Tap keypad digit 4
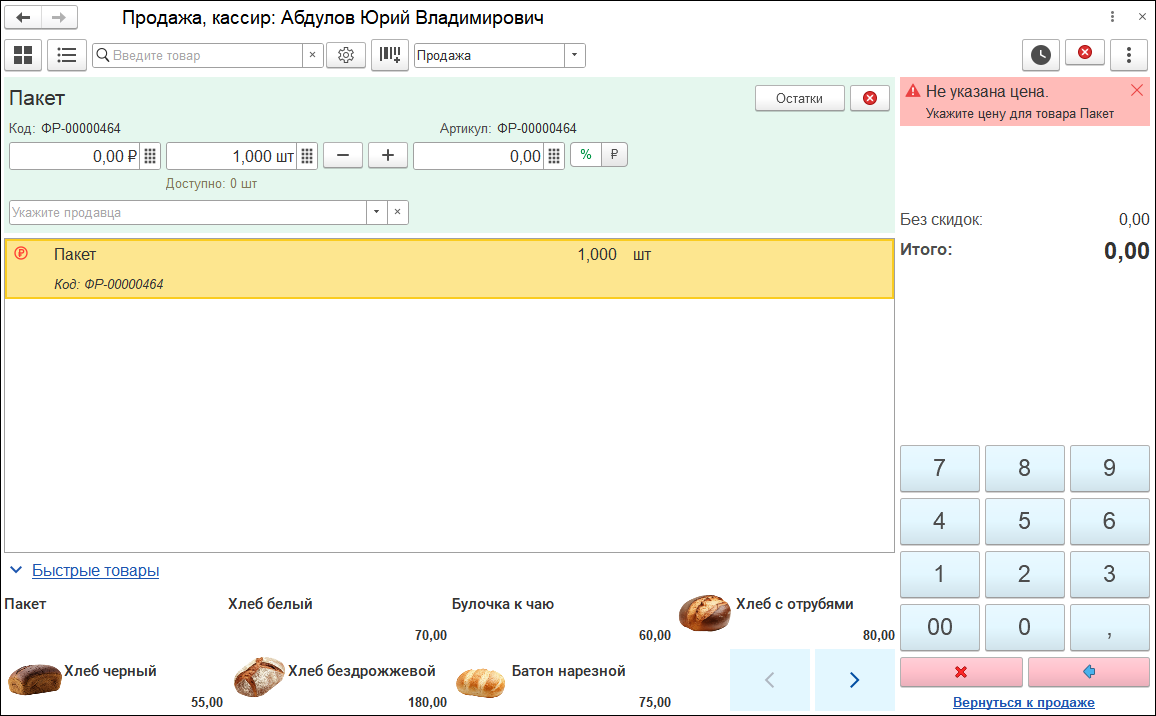Viewport: 1156px width, 716px height. pyautogui.click(x=939, y=521)
